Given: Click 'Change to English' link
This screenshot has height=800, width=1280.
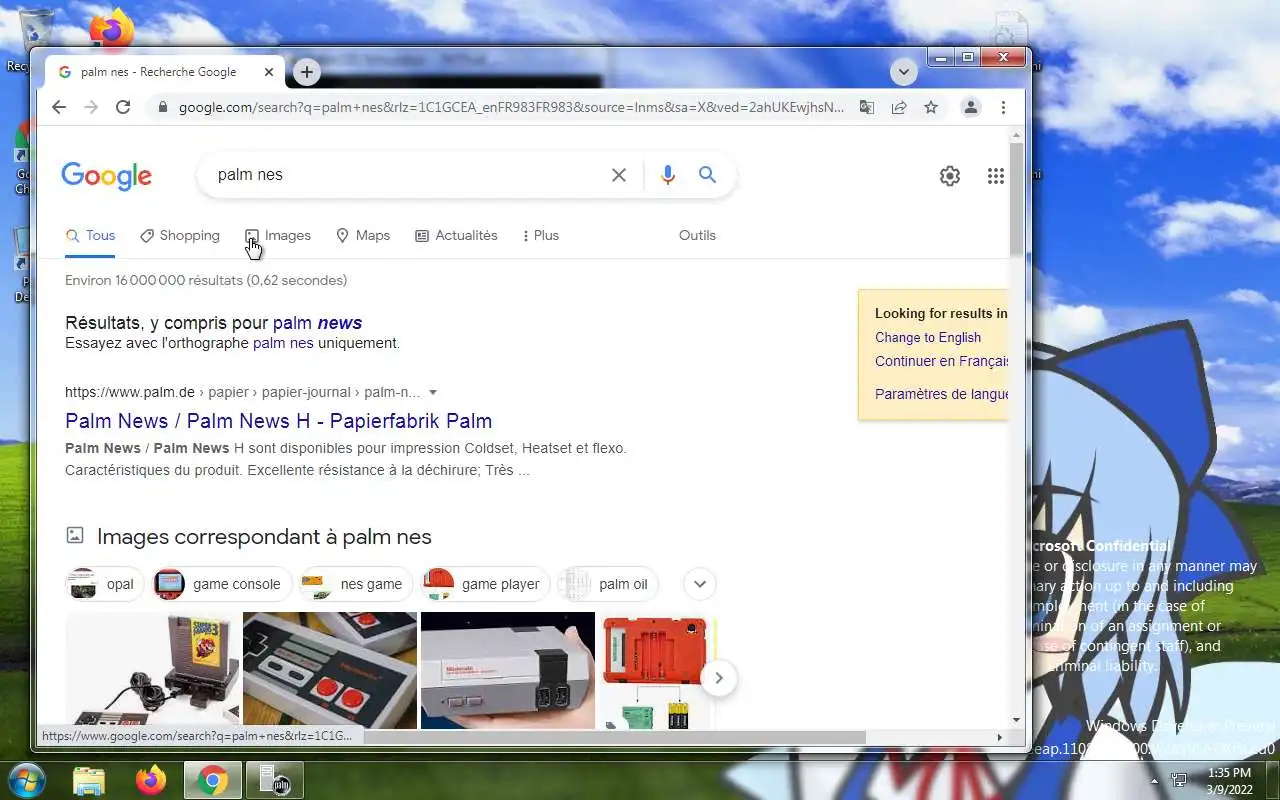Looking at the screenshot, I should (928, 338).
